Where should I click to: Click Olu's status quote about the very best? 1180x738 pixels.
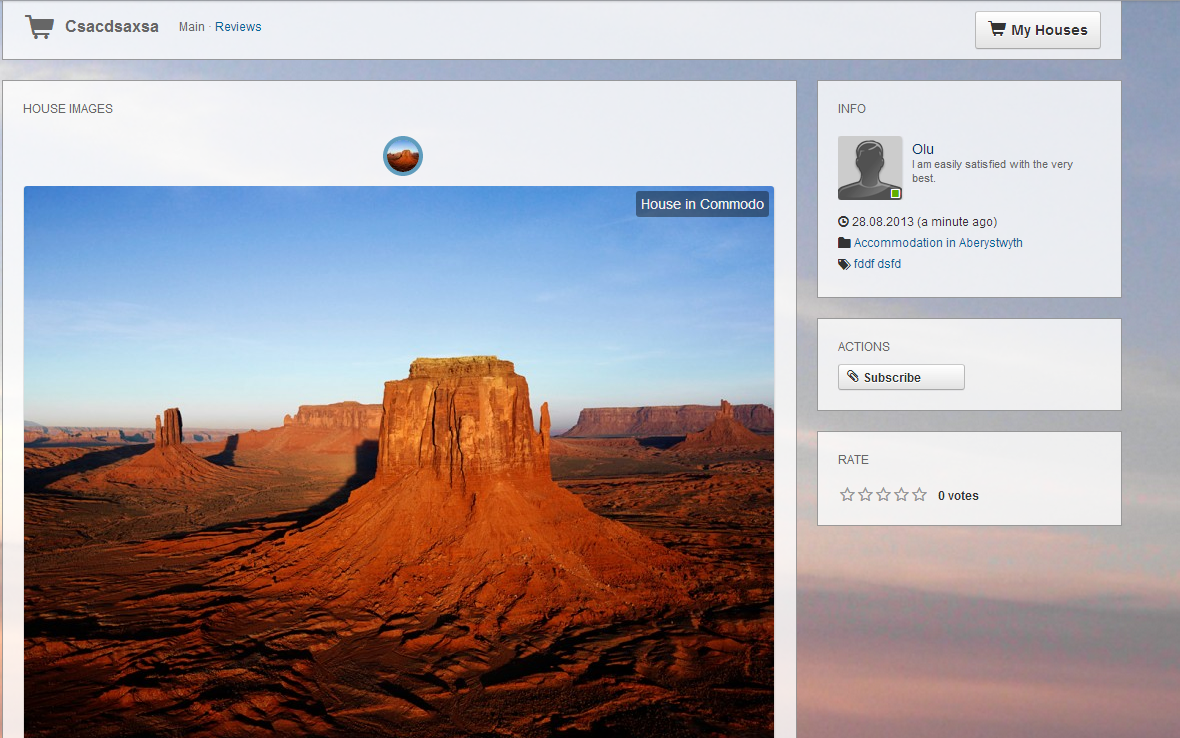pos(992,172)
